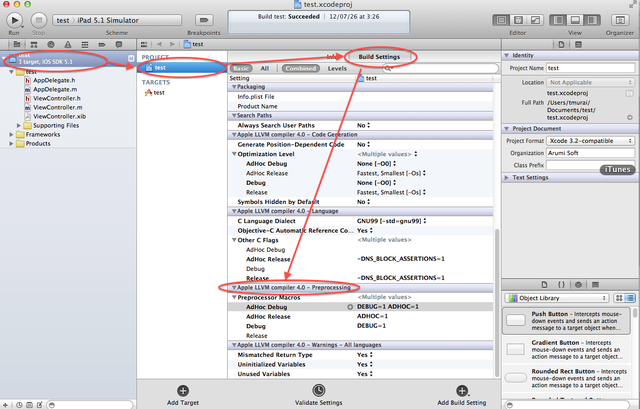Toggle the Navigator pane view button
The image size is (640, 409).
click(x=558, y=20)
